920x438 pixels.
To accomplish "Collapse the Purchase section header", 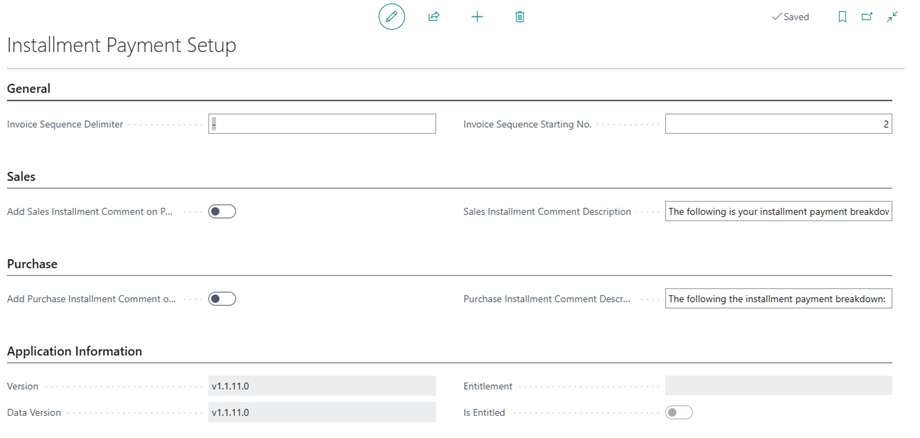I will point(32,264).
